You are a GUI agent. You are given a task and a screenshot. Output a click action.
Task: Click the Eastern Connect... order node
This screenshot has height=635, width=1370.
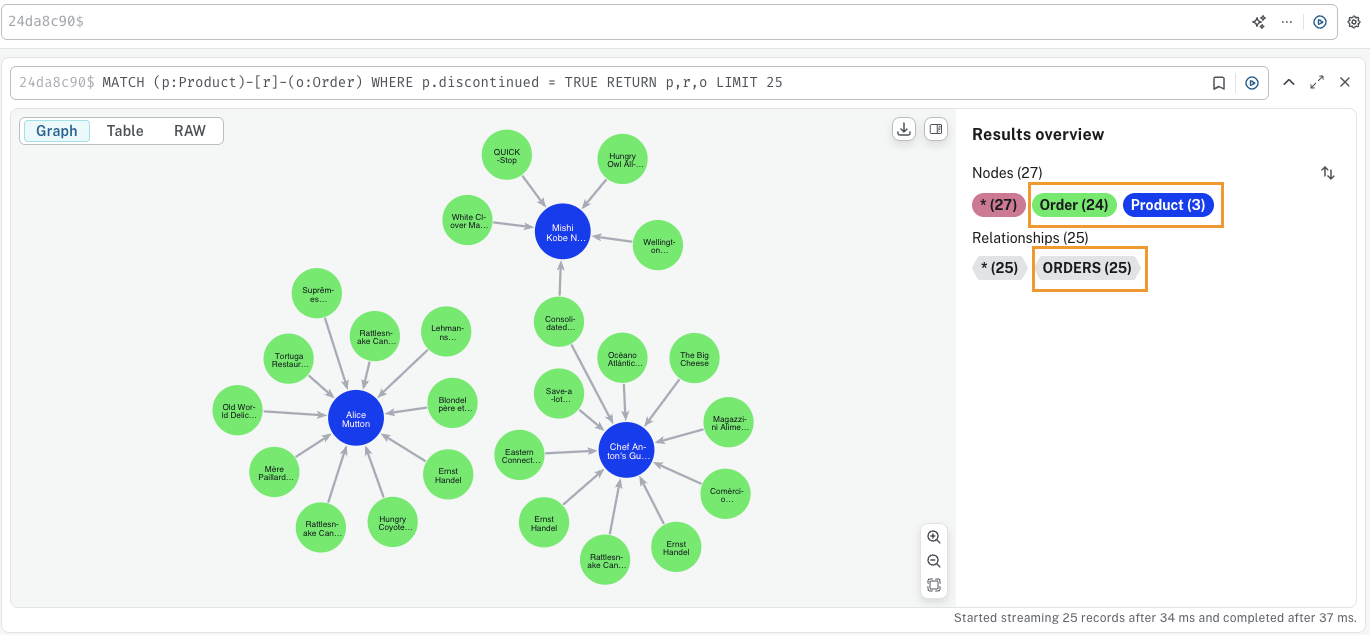tap(520, 456)
